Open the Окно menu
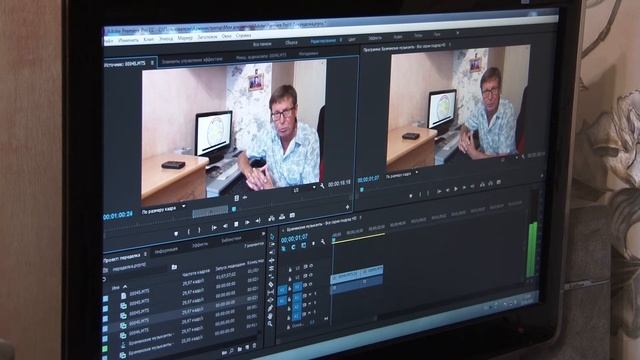This screenshot has width=640, height=360. (x=227, y=36)
